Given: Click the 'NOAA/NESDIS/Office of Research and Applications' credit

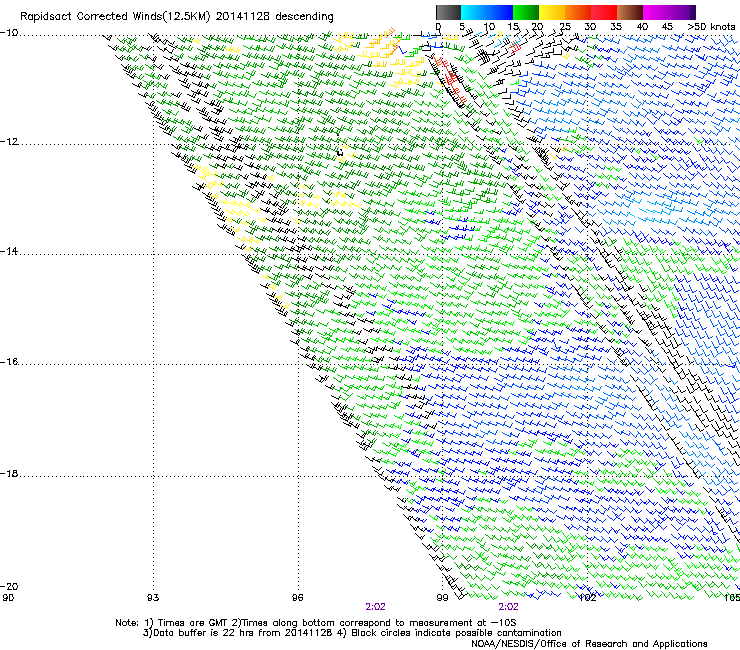Looking at the screenshot, I should 589,644.
